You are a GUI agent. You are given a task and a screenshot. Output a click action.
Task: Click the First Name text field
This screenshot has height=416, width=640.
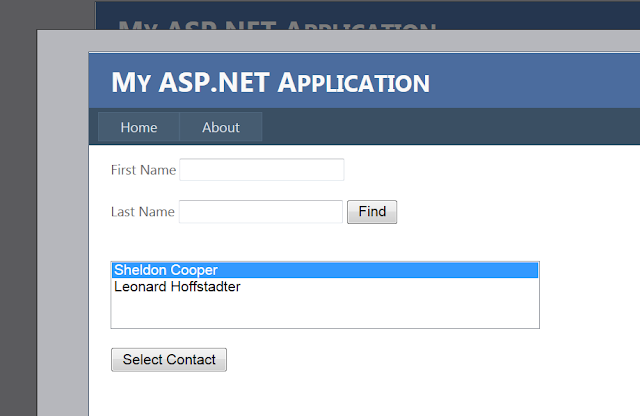[x=261, y=170]
